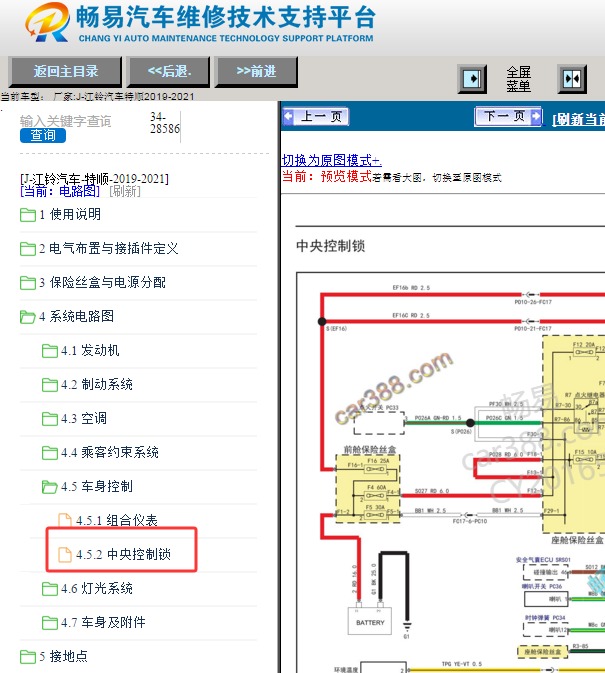
Task: Expand 1 使用说明 tree item
Action: 70,214
